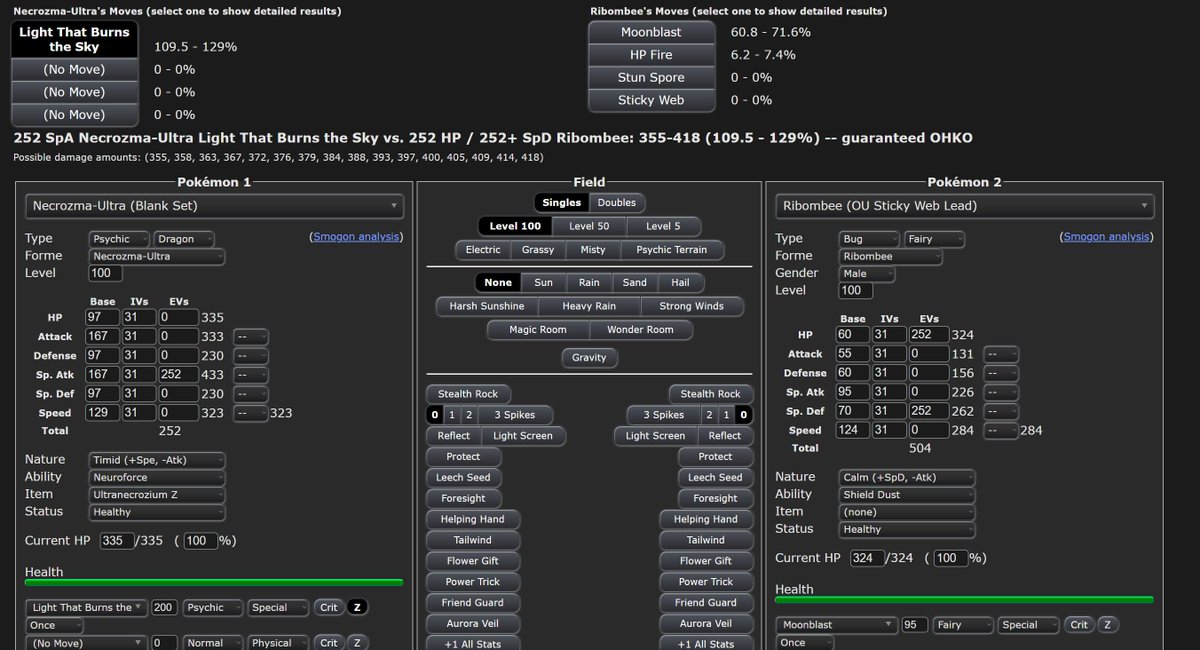Screen dimensions: 1200x650
Task: Open Necrozma-Ultra Status dropdown Healthy
Action: point(156,511)
